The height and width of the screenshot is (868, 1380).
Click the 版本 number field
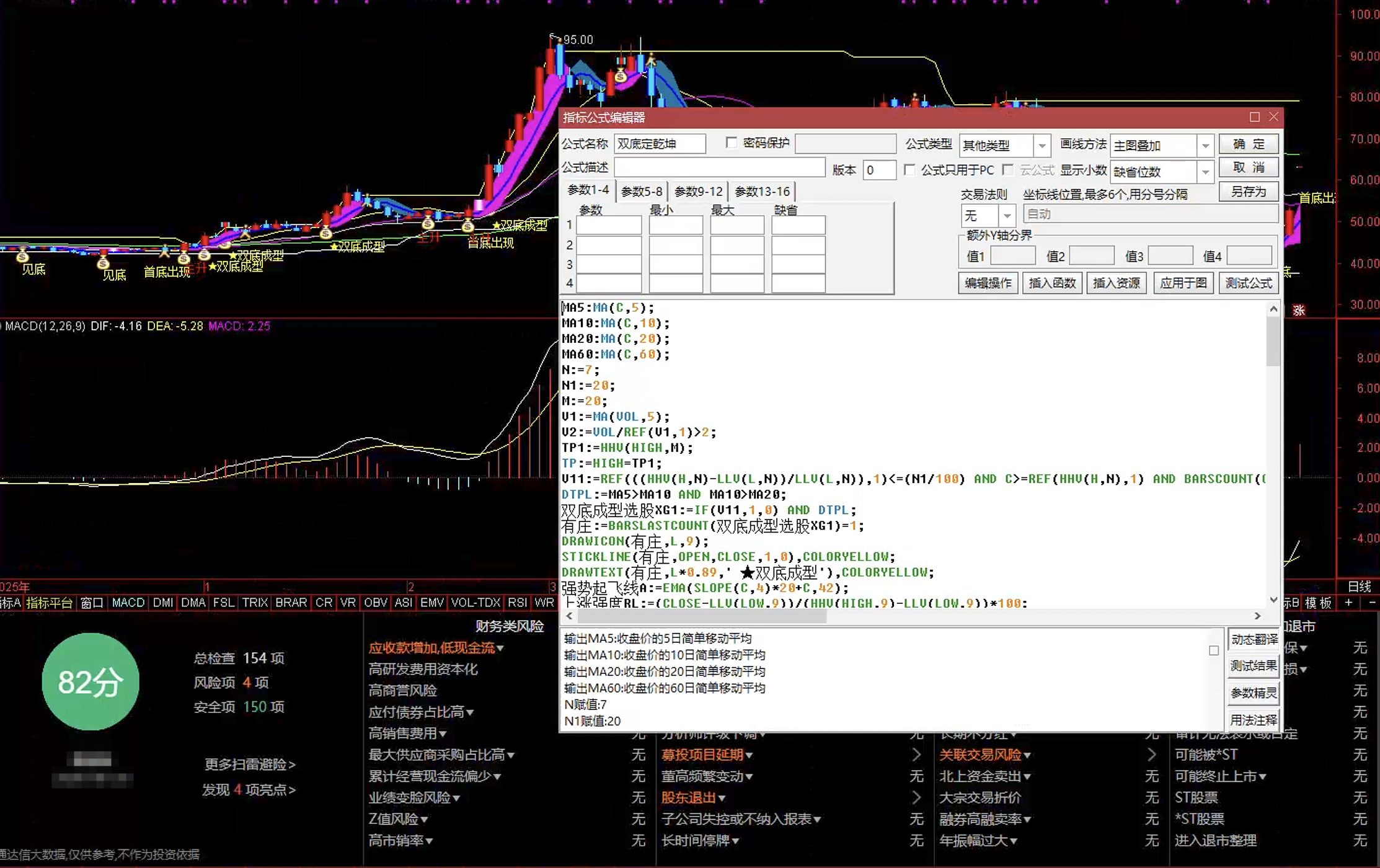click(x=879, y=170)
